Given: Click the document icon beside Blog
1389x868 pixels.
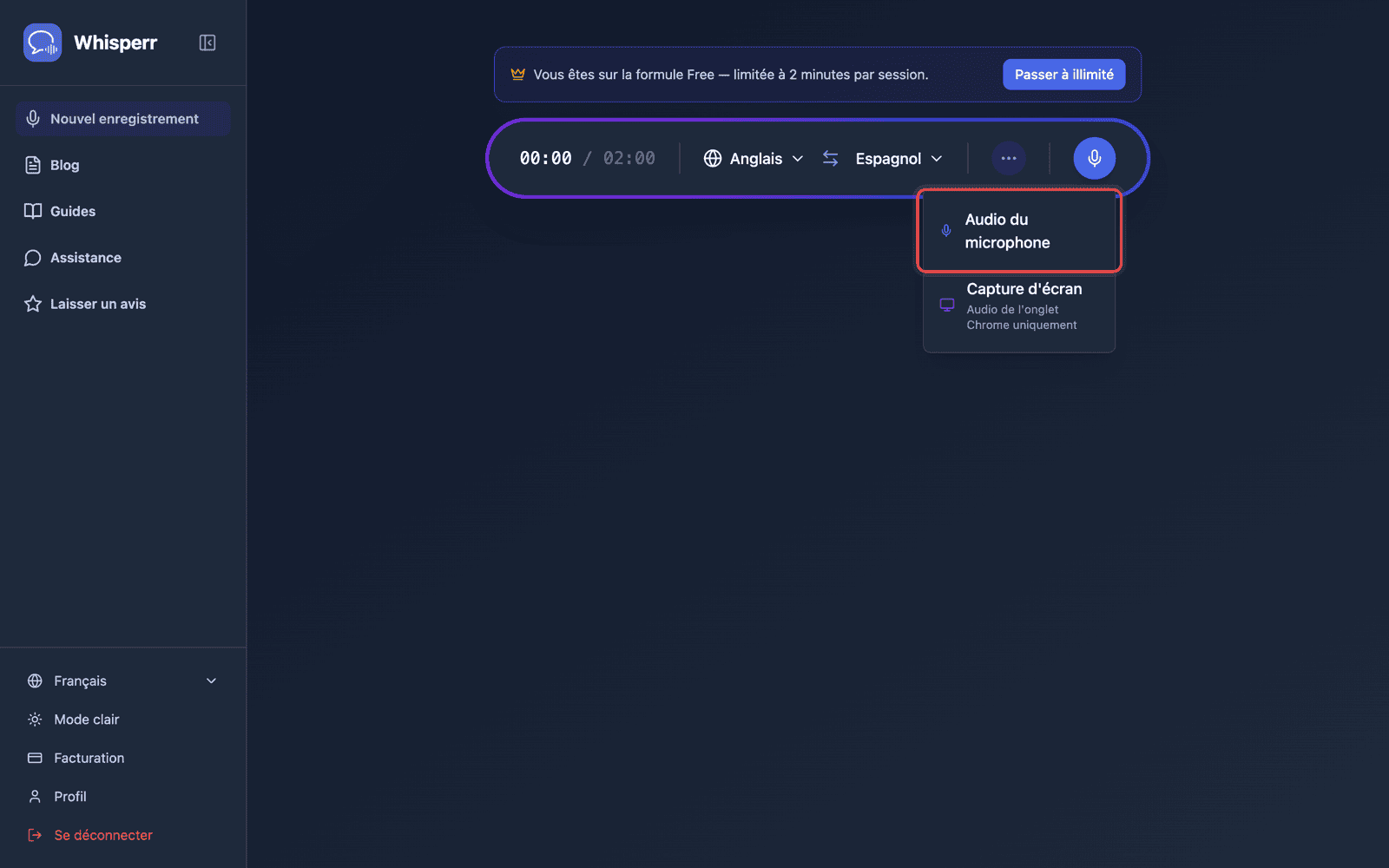Looking at the screenshot, I should pyautogui.click(x=33, y=165).
